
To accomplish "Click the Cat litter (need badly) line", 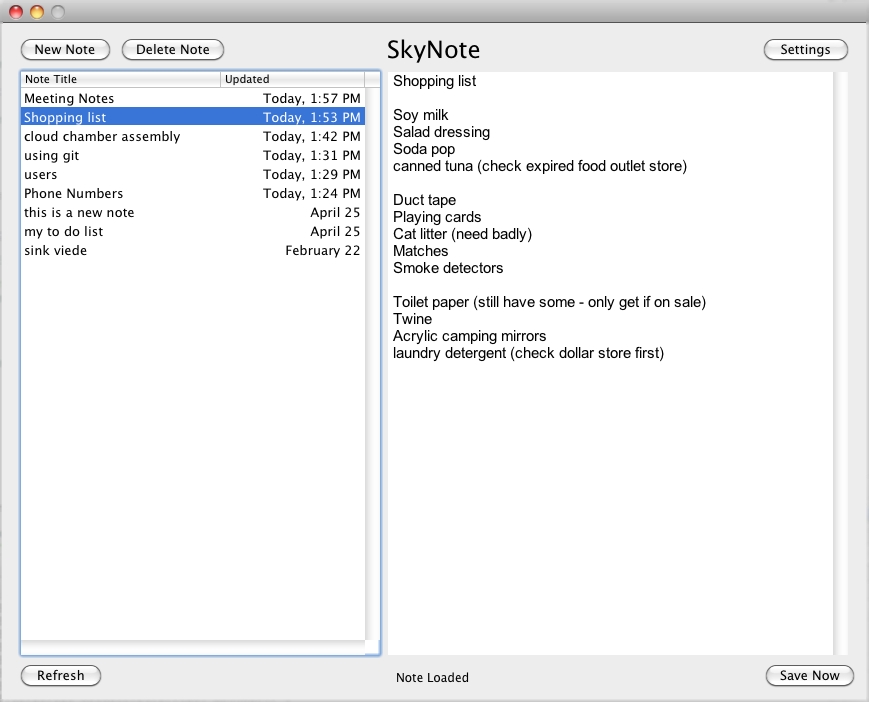I will pyautogui.click(x=462, y=234).
